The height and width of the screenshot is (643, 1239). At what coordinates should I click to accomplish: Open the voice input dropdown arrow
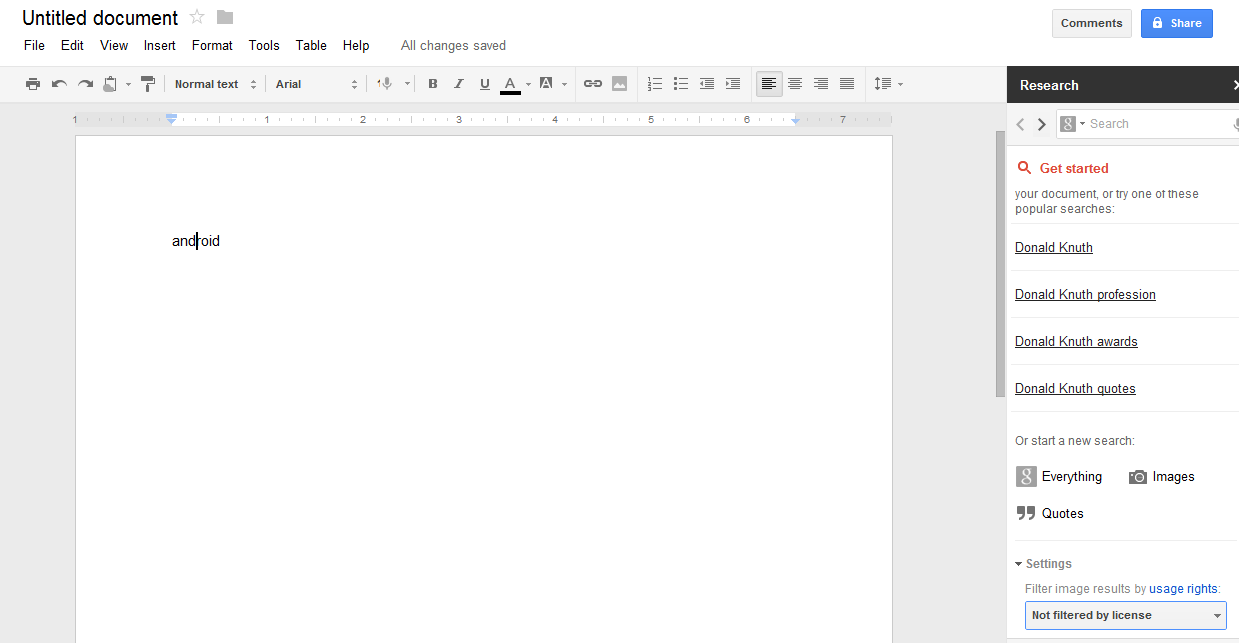point(407,84)
